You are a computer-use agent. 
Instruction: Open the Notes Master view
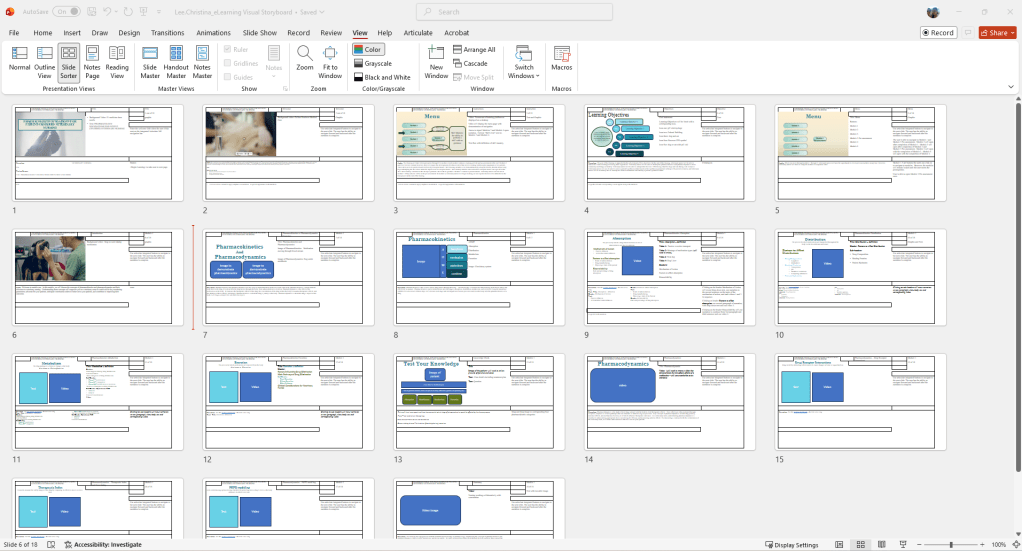[x=202, y=62]
